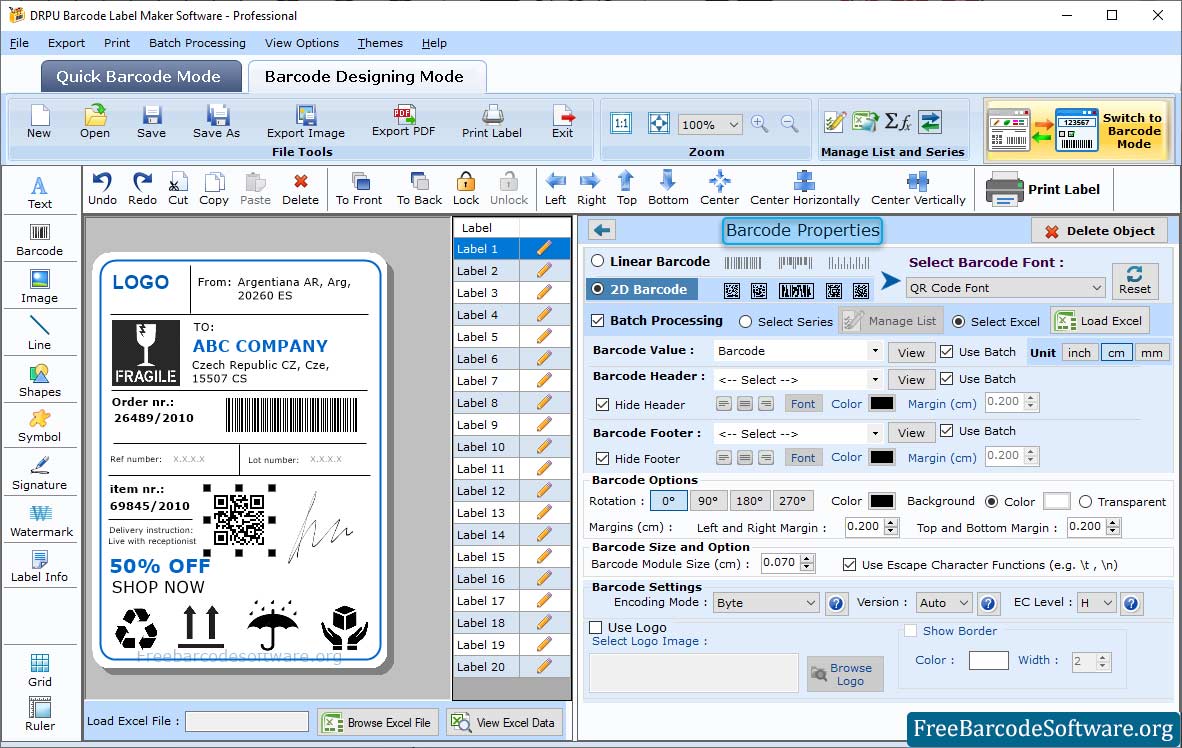Toggle the Hide Footer checkbox
Image resolution: width=1182 pixels, height=748 pixels.
602,458
